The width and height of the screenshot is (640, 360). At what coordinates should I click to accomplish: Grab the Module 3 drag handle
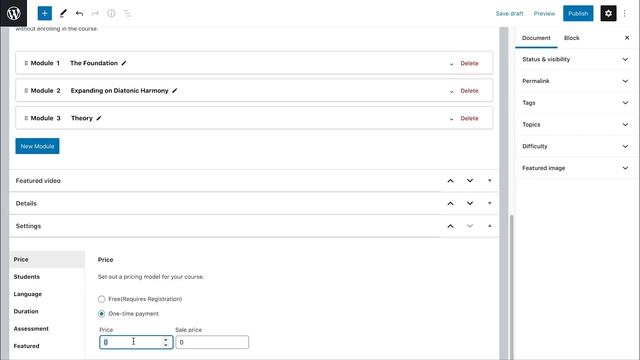point(26,118)
